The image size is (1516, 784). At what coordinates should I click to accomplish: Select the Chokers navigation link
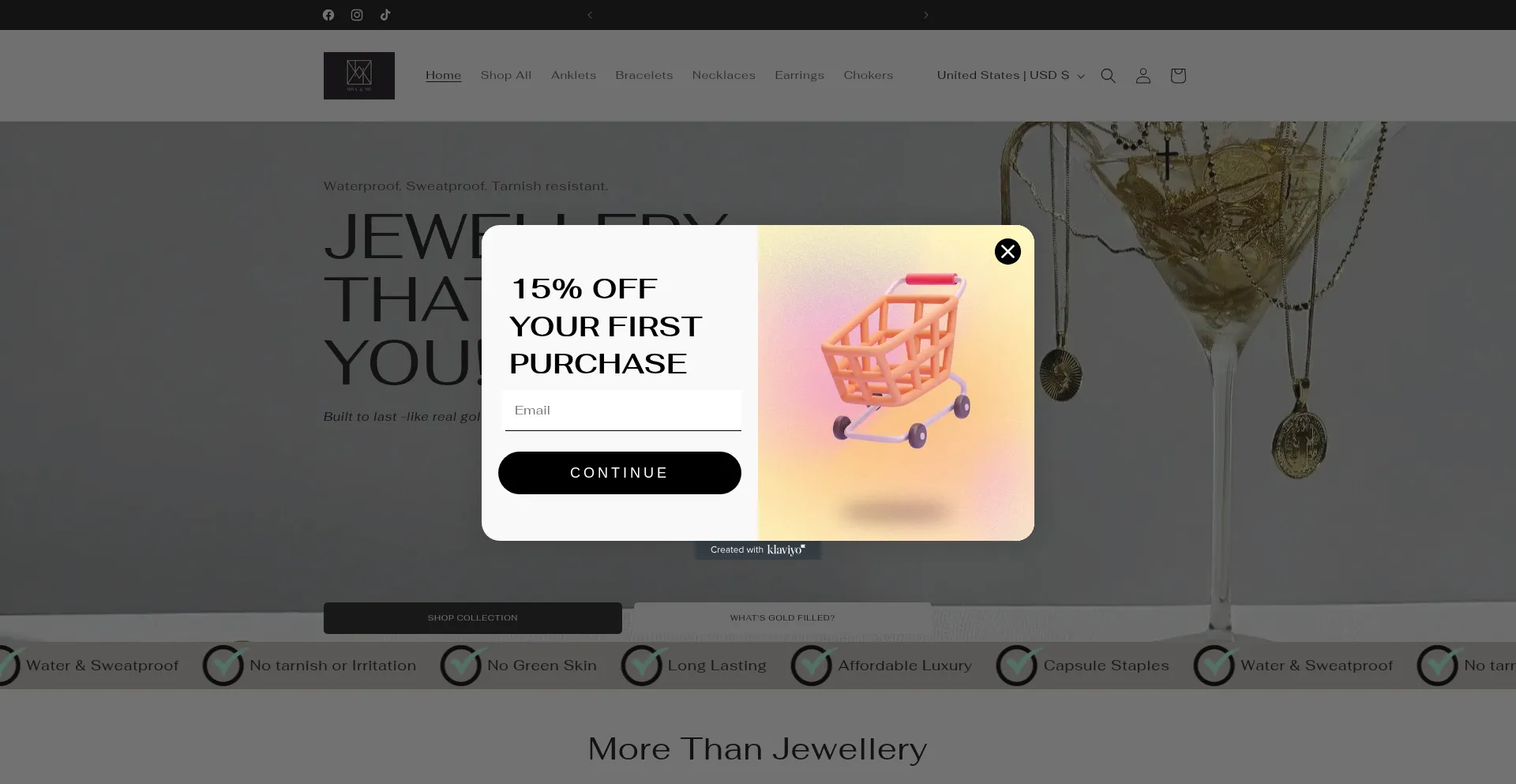point(869,76)
